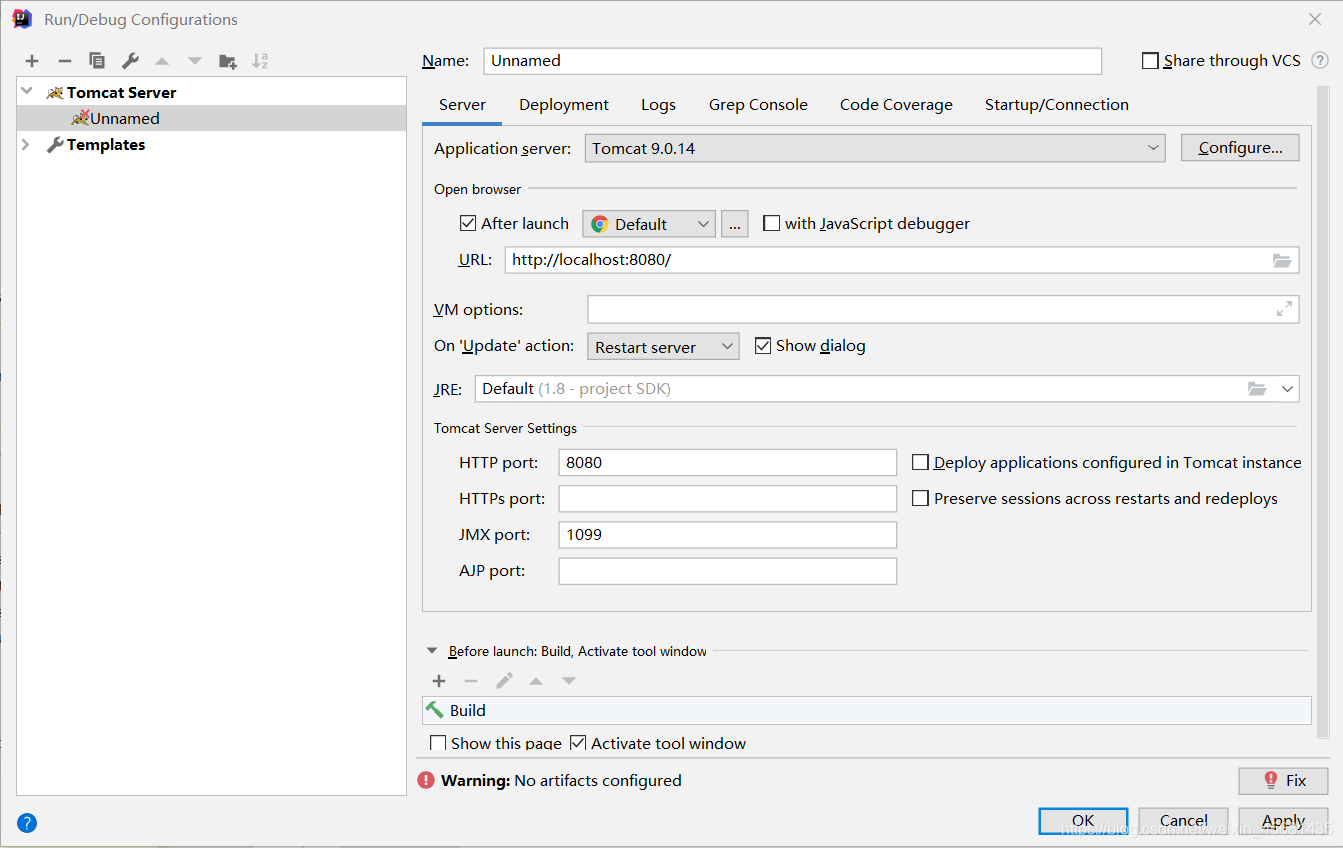The image size is (1343, 848).
Task: Click the VM options field
Action: coord(943,309)
